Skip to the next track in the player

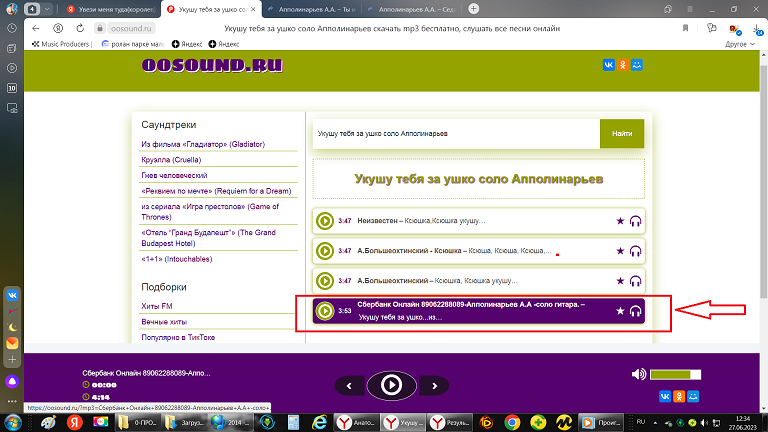434,386
